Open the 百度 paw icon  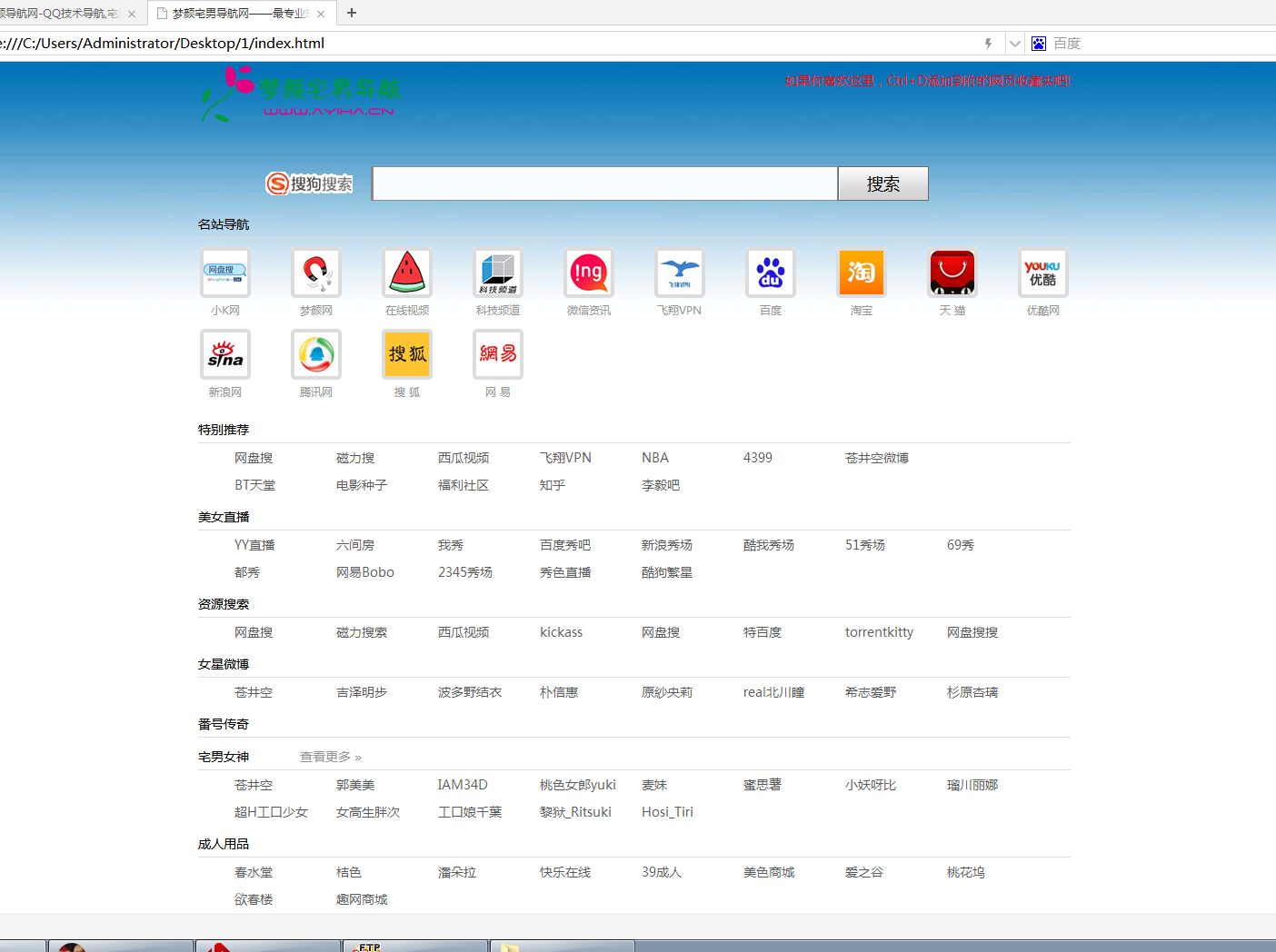point(771,273)
